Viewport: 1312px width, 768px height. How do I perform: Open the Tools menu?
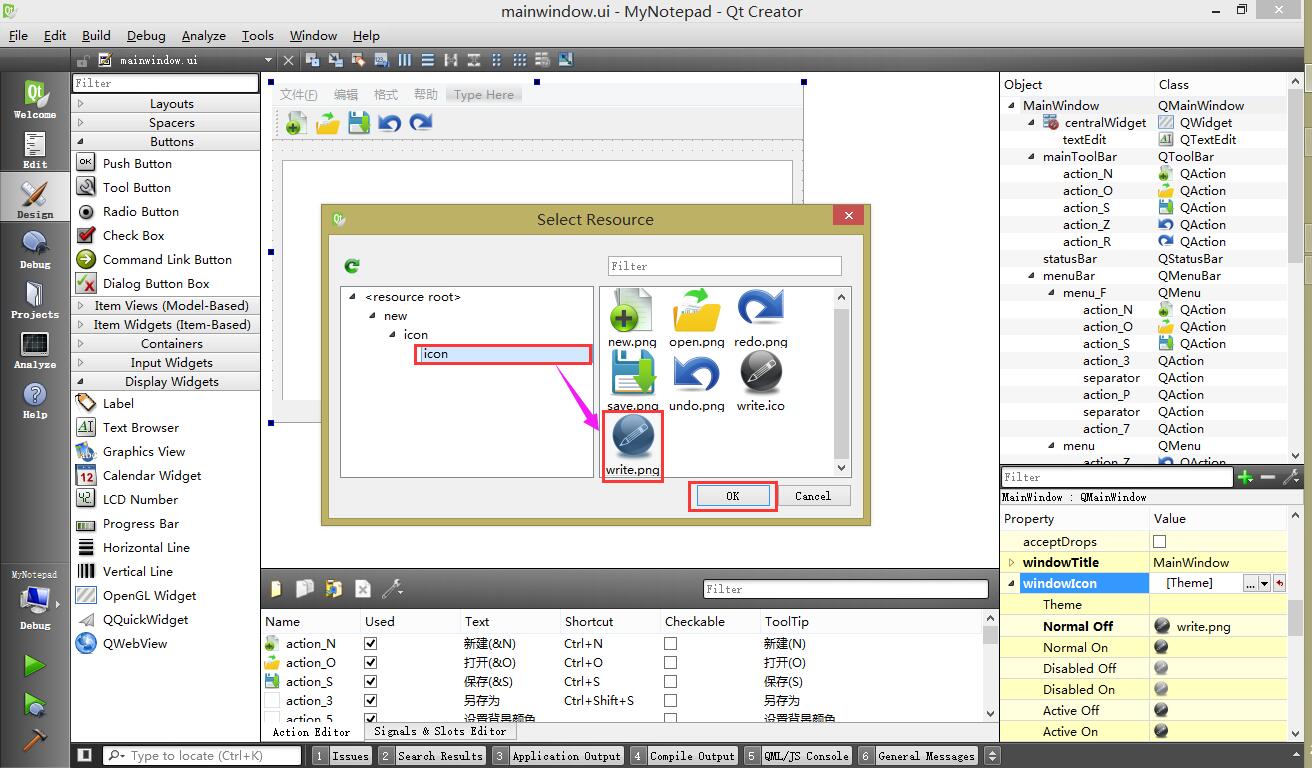pos(257,35)
